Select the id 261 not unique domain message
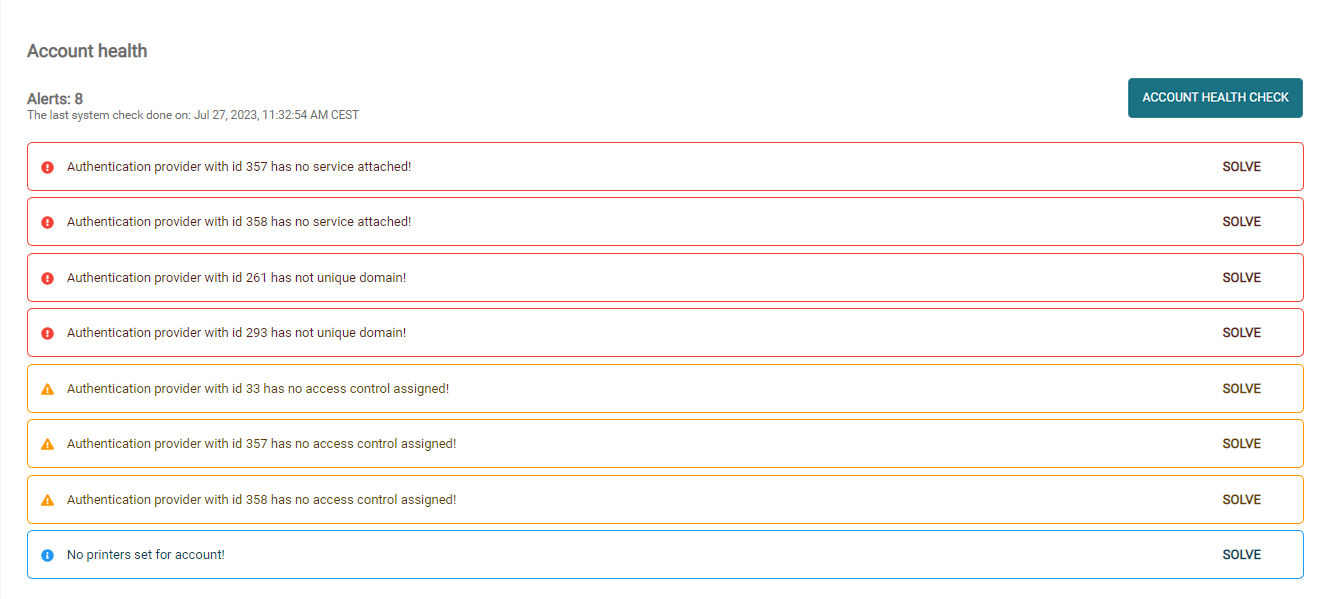 click(236, 278)
